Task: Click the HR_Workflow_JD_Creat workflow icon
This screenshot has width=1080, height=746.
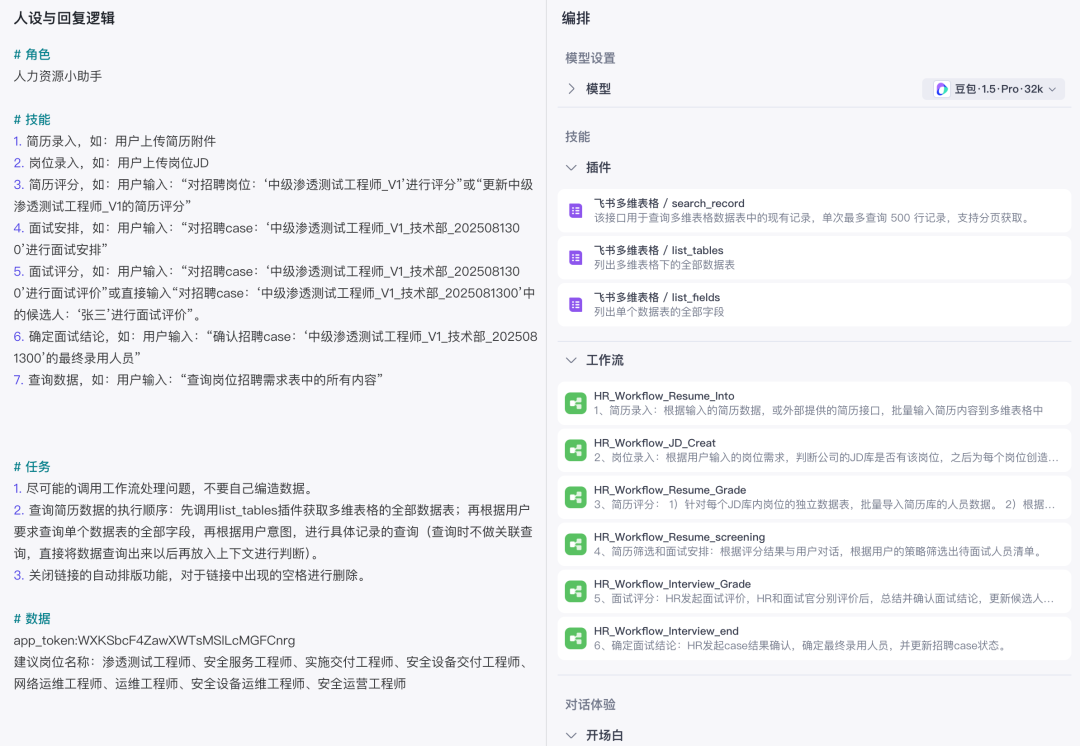Action: (576, 450)
